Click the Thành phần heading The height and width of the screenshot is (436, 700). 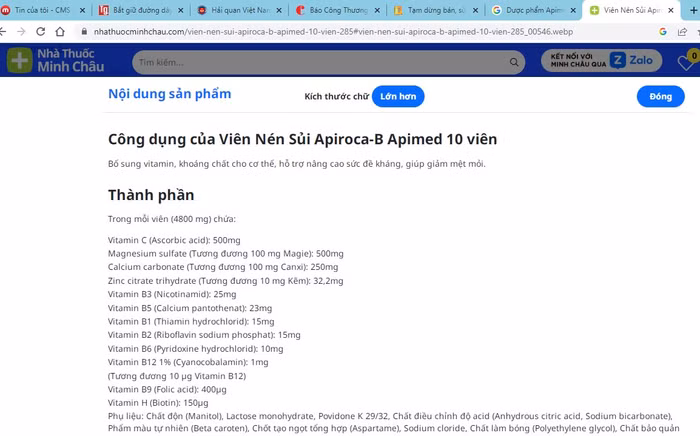point(151,195)
